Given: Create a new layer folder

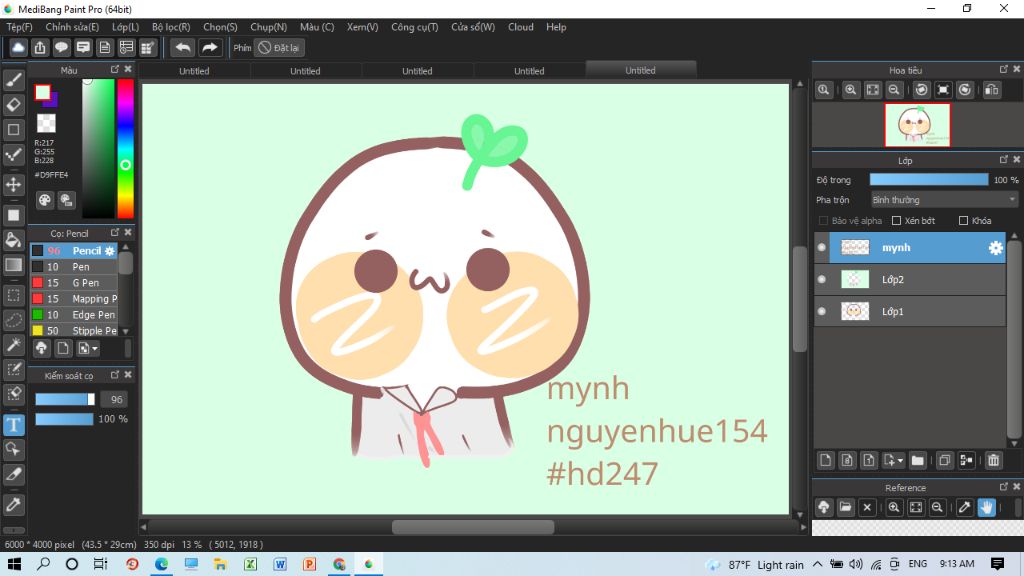Looking at the screenshot, I should (x=918, y=460).
